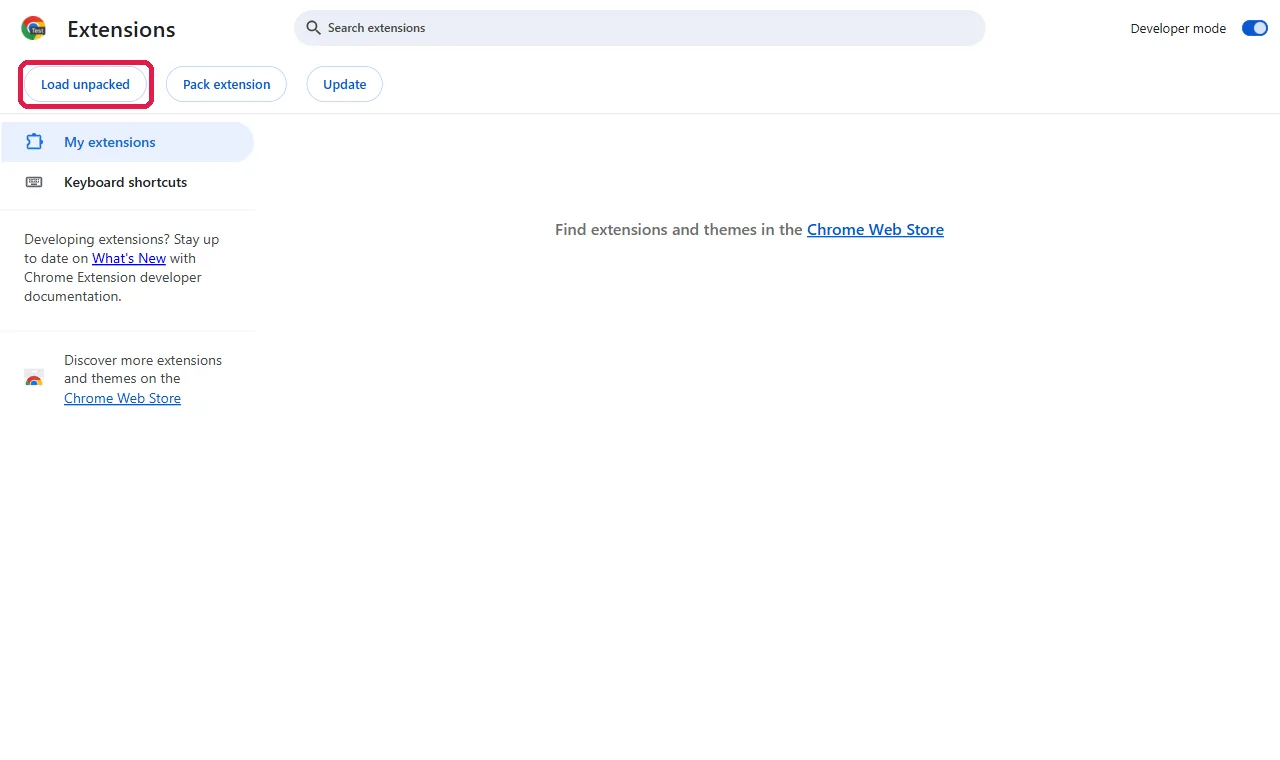Click the magnifier icon in search bar

pyautogui.click(x=313, y=28)
